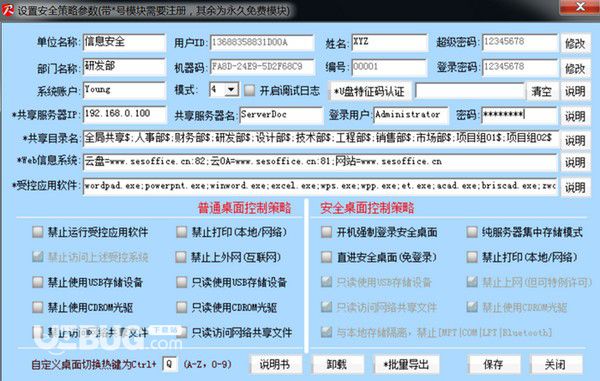The image size is (600, 381).
Task: Open 说明 for the 共享服务器IP row
Action: 575,116
